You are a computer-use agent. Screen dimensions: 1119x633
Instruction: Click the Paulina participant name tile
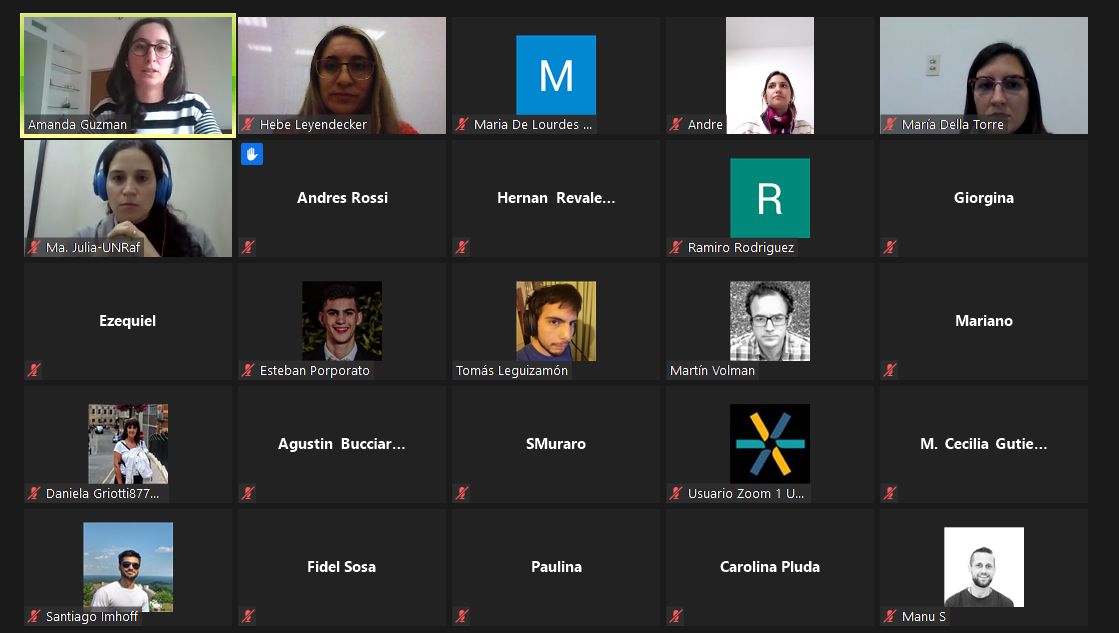[556, 567]
